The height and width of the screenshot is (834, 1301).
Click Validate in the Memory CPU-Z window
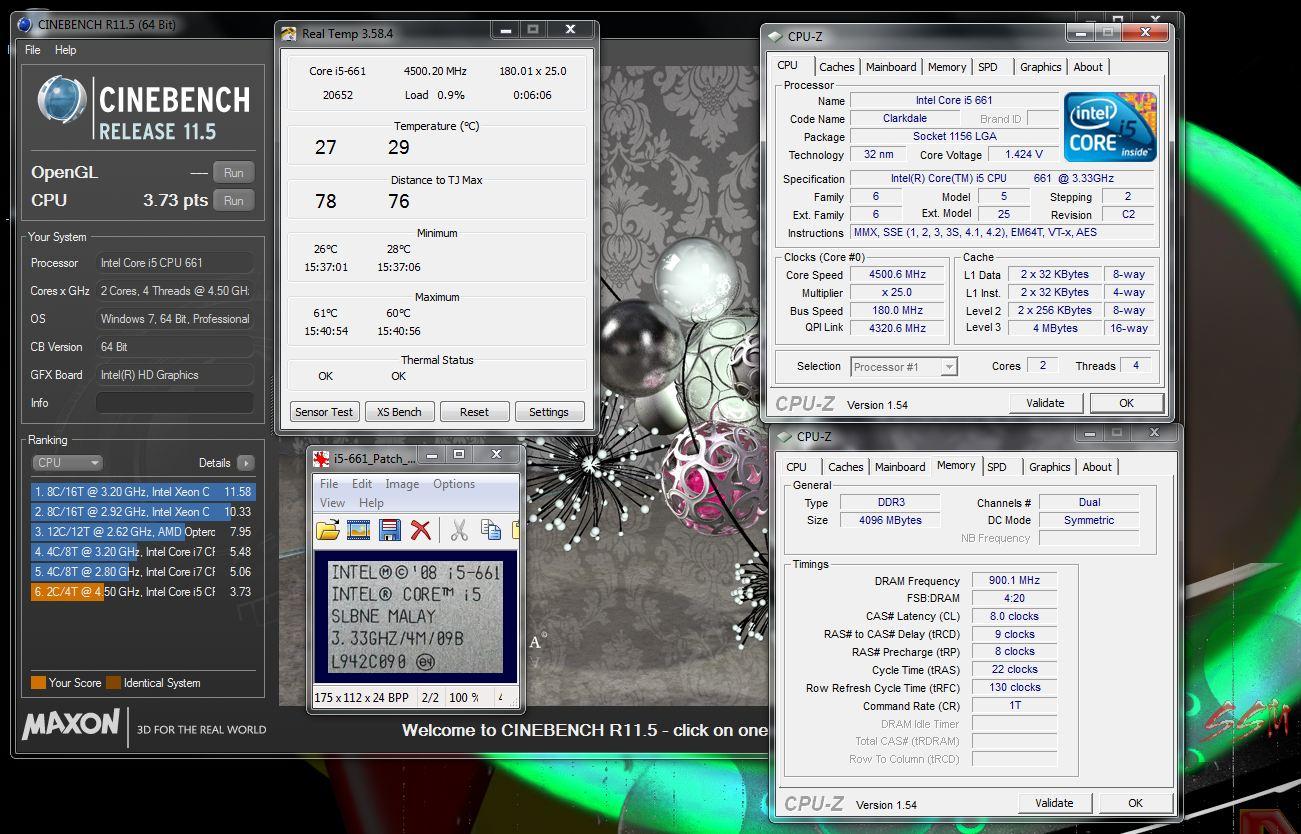[1054, 803]
